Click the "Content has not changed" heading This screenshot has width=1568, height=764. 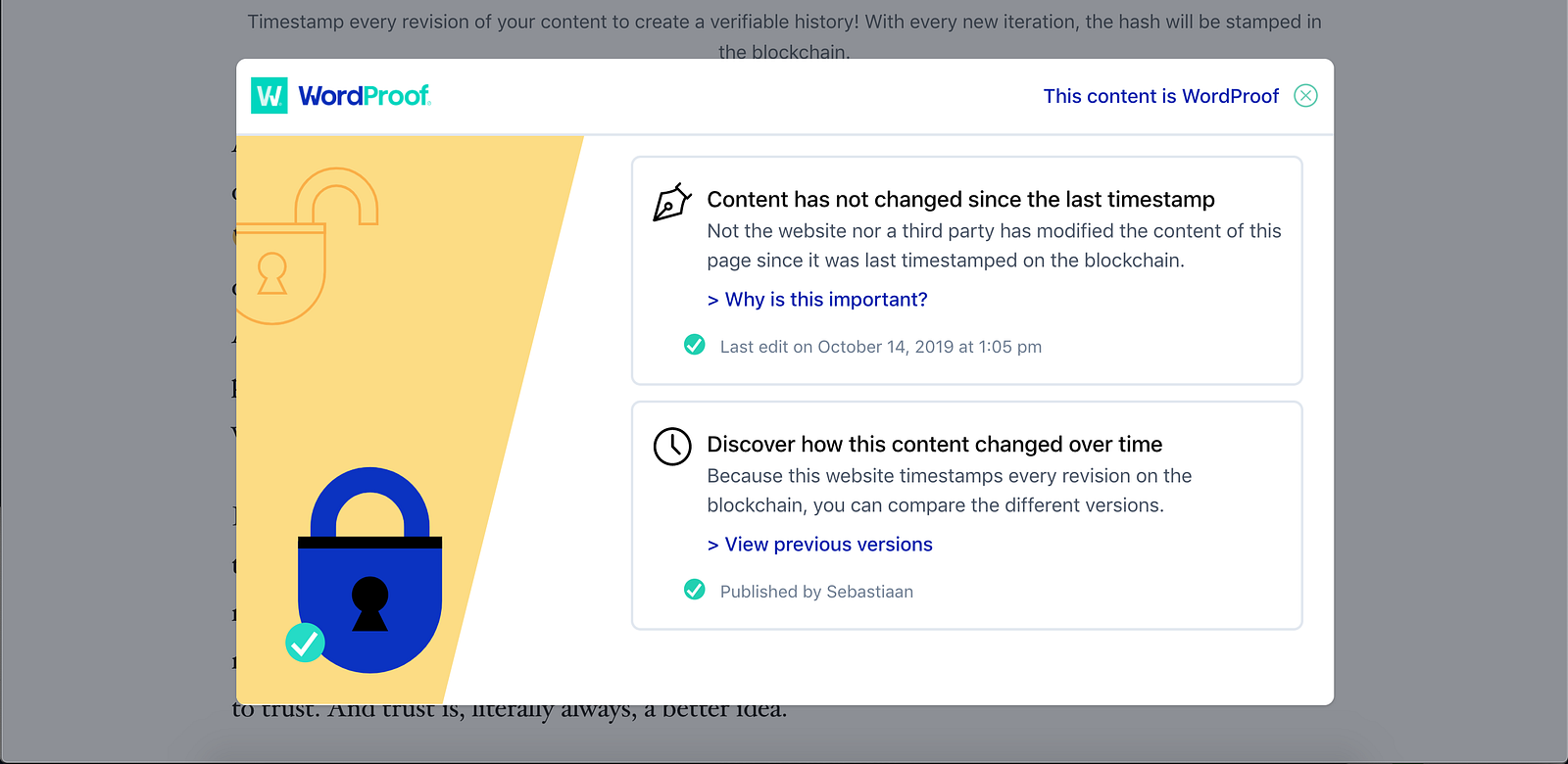(x=960, y=200)
